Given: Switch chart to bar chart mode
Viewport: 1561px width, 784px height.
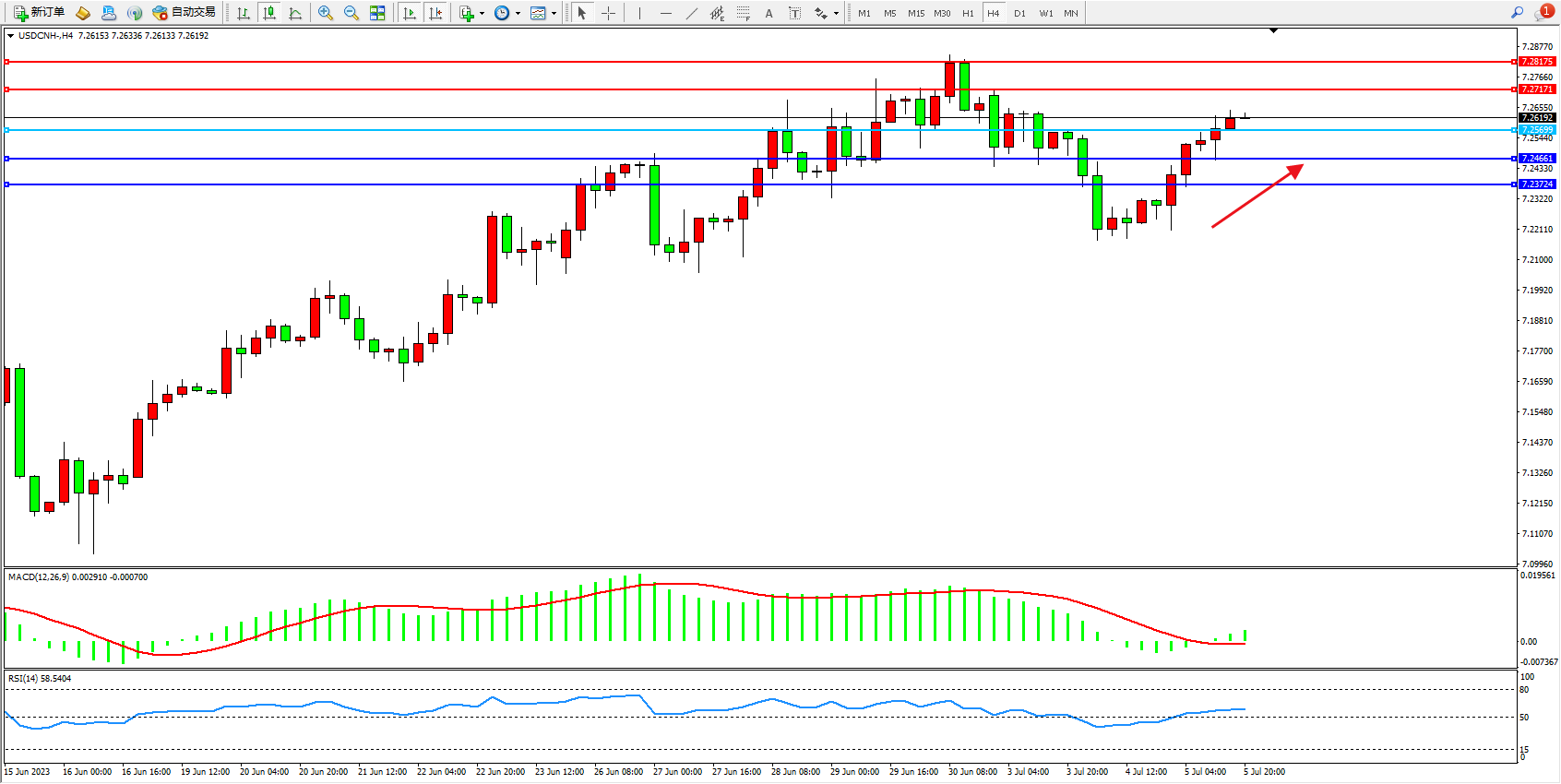Looking at the screenshot, I should (244, 13).
